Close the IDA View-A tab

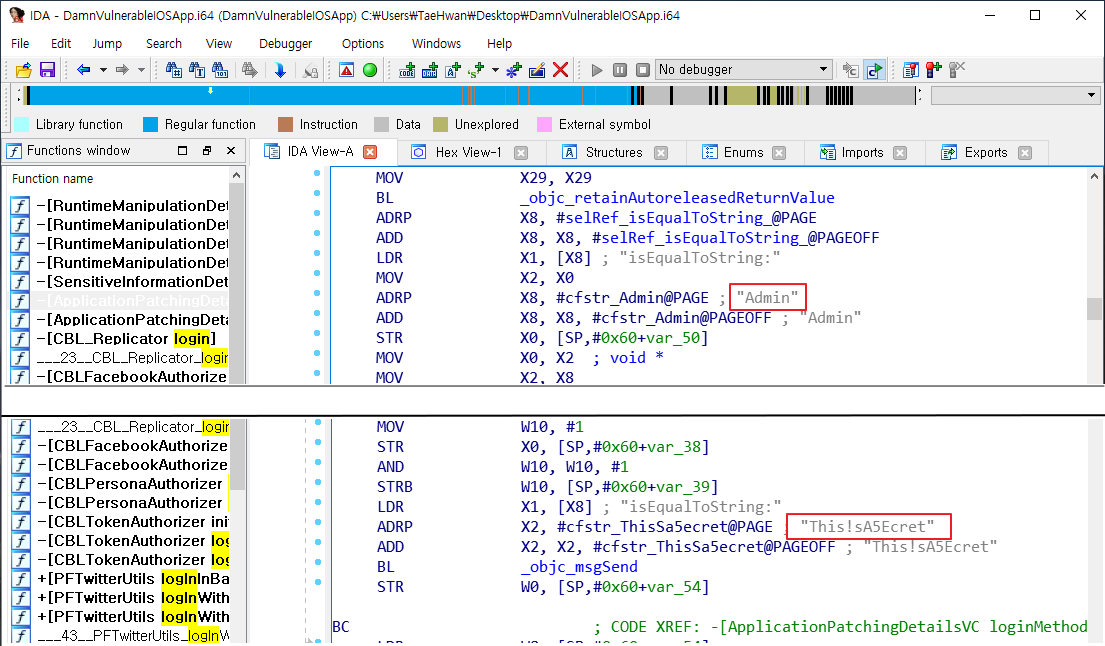370,152
